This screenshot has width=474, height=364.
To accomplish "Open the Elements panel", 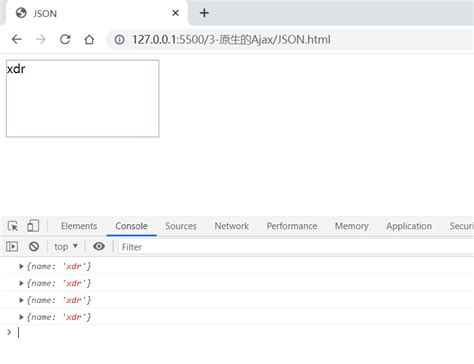I will tap(79, 226).
